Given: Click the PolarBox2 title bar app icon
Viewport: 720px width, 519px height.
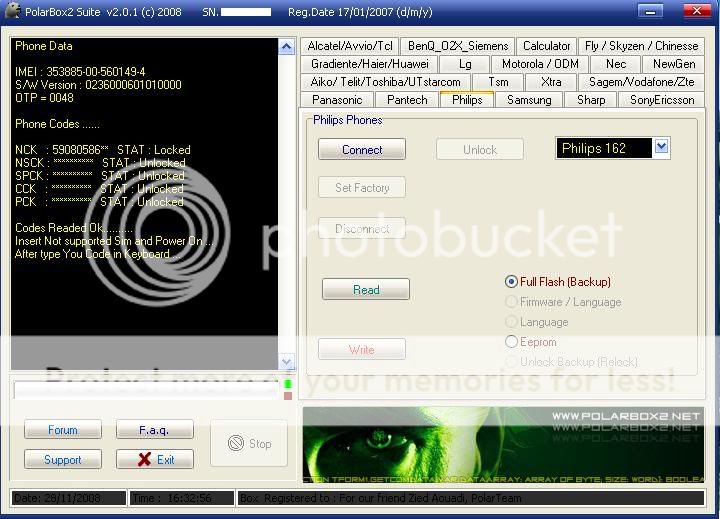Looking at the screenshot, I should tap(12, 10).
